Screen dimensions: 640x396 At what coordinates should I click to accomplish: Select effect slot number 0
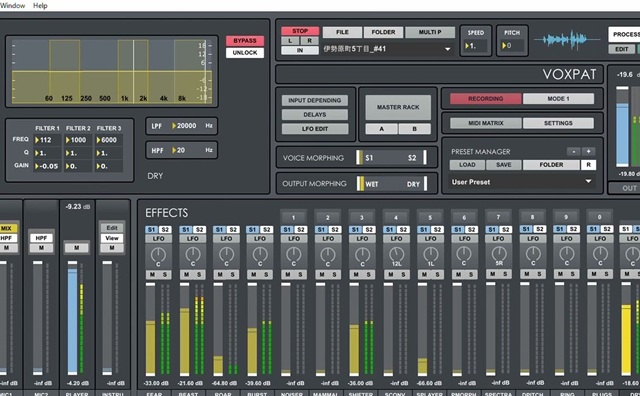click(x=599, y=217)
